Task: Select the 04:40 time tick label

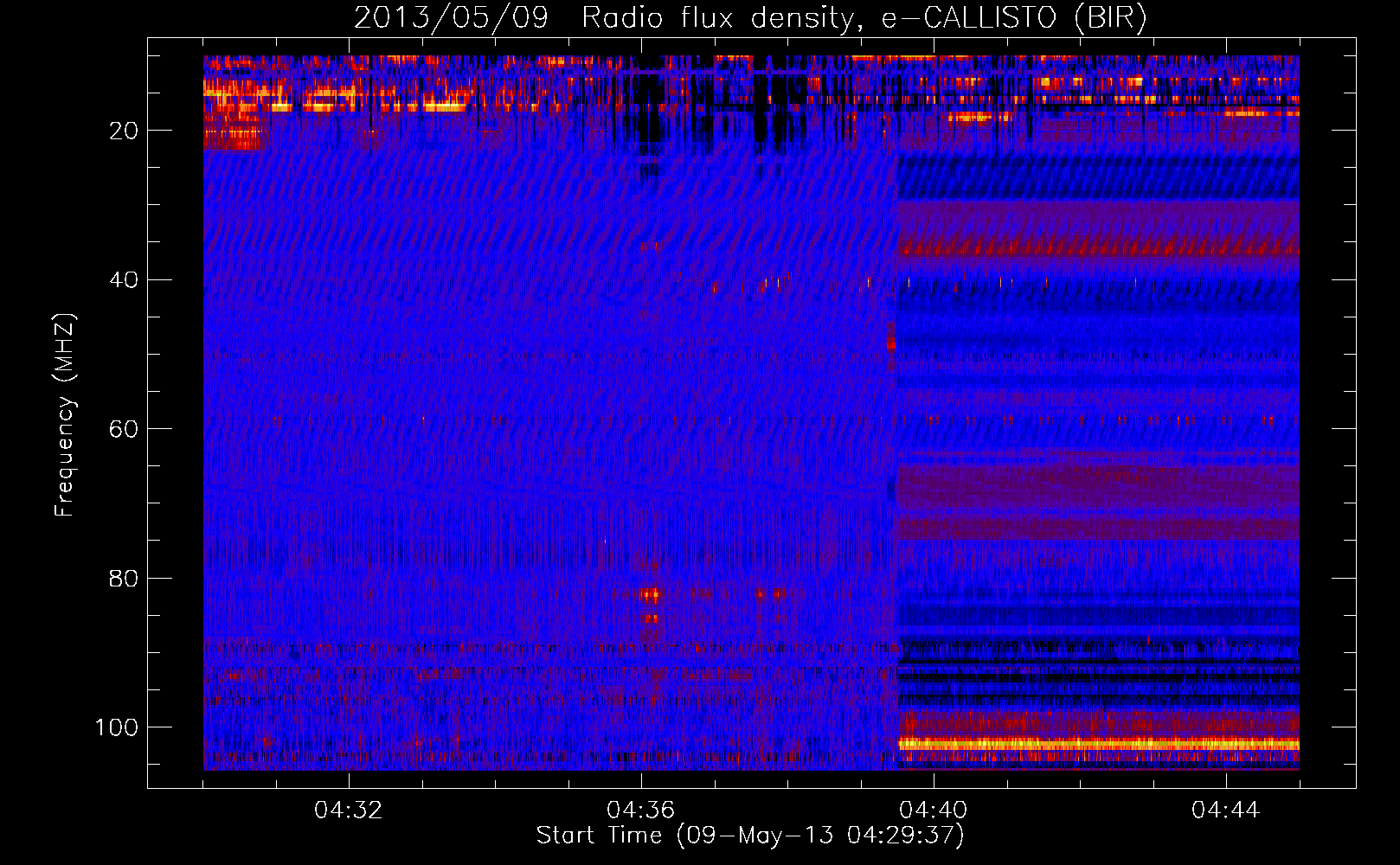Action: click(x=933, y=811)
